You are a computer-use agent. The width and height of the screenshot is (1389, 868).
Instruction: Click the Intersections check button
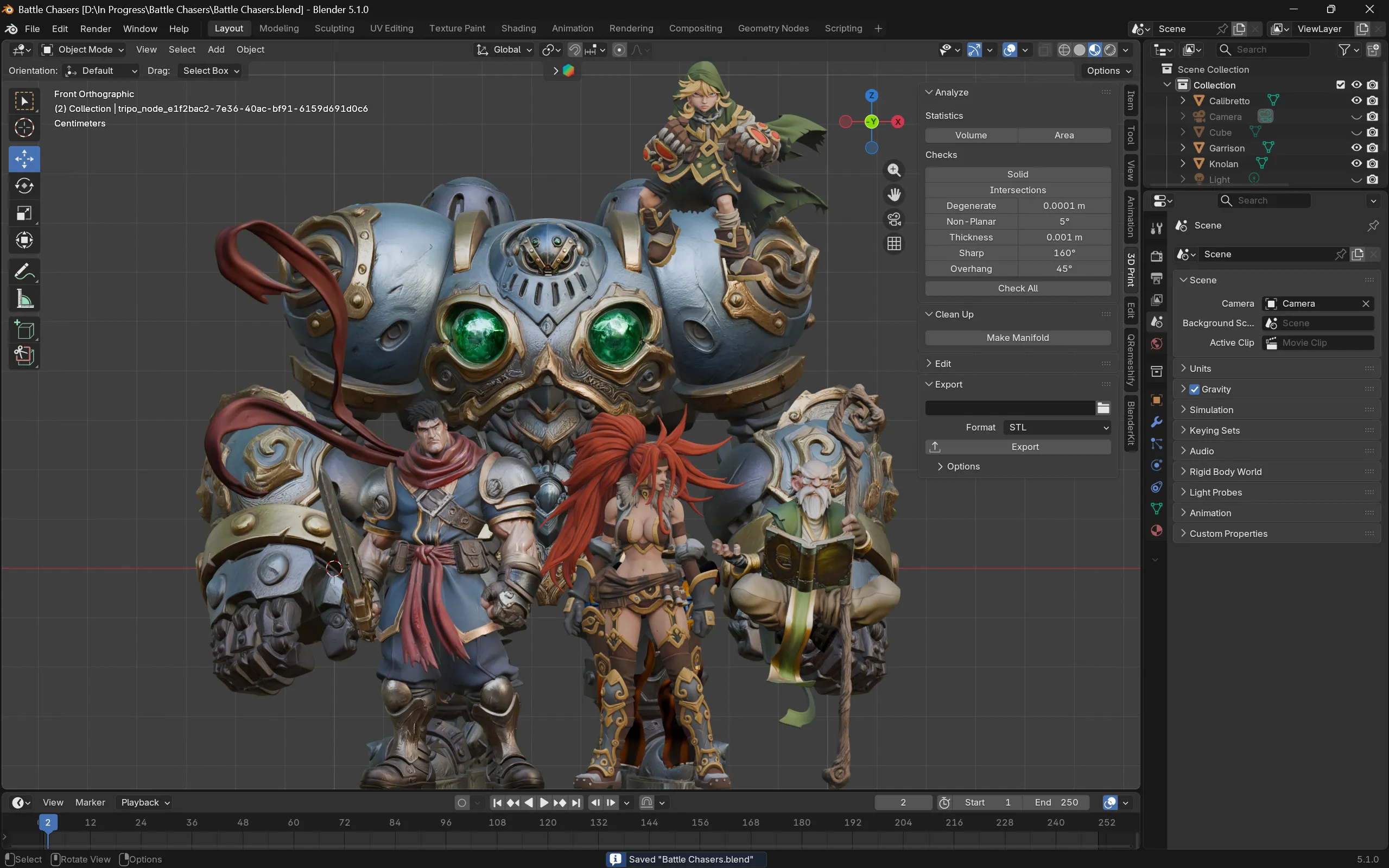pos(1018,190)
